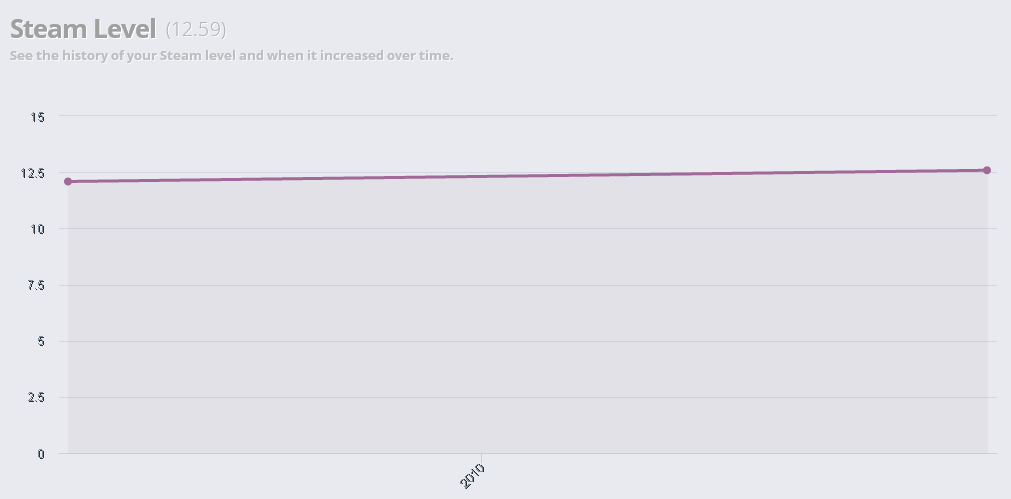Click the 2010 x-axis label
The image size is (1011, 499).
click(x=473, y=476)
